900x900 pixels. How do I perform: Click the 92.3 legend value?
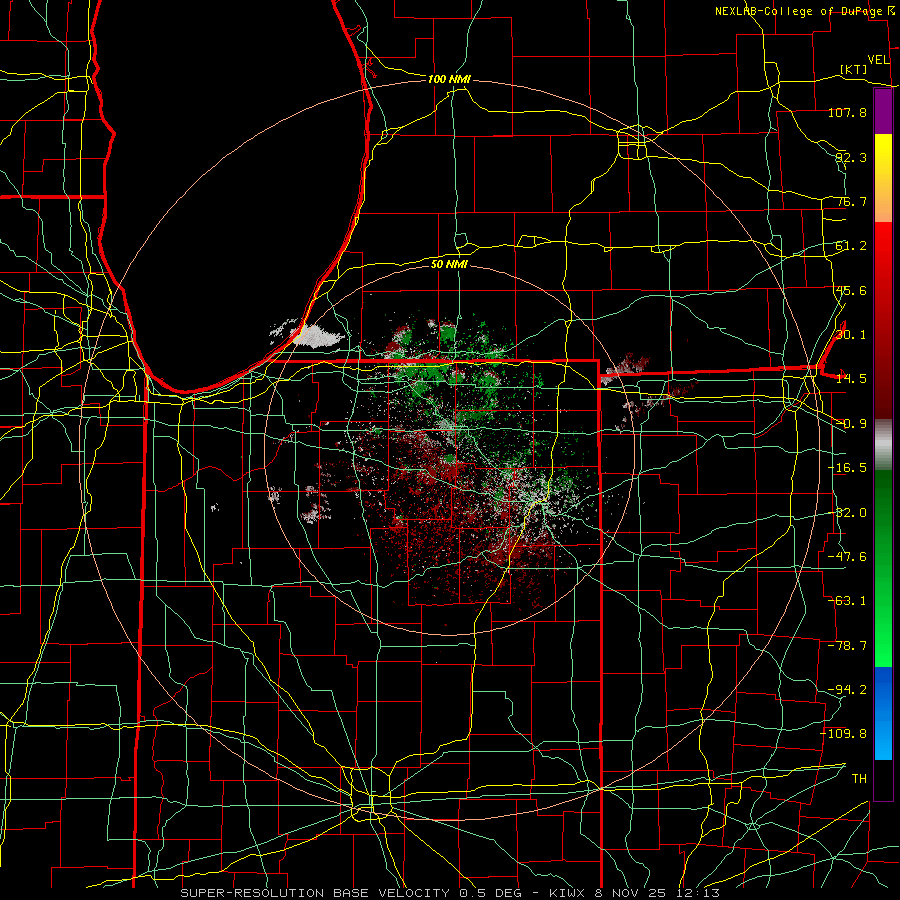851,157
